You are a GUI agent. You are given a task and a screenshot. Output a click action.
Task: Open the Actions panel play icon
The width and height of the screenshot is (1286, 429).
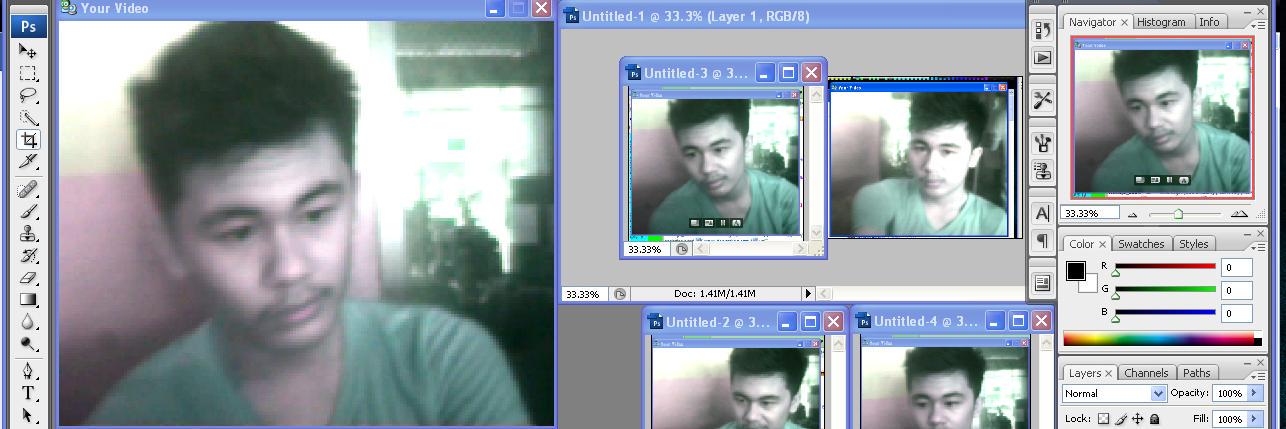[1042, 58]
